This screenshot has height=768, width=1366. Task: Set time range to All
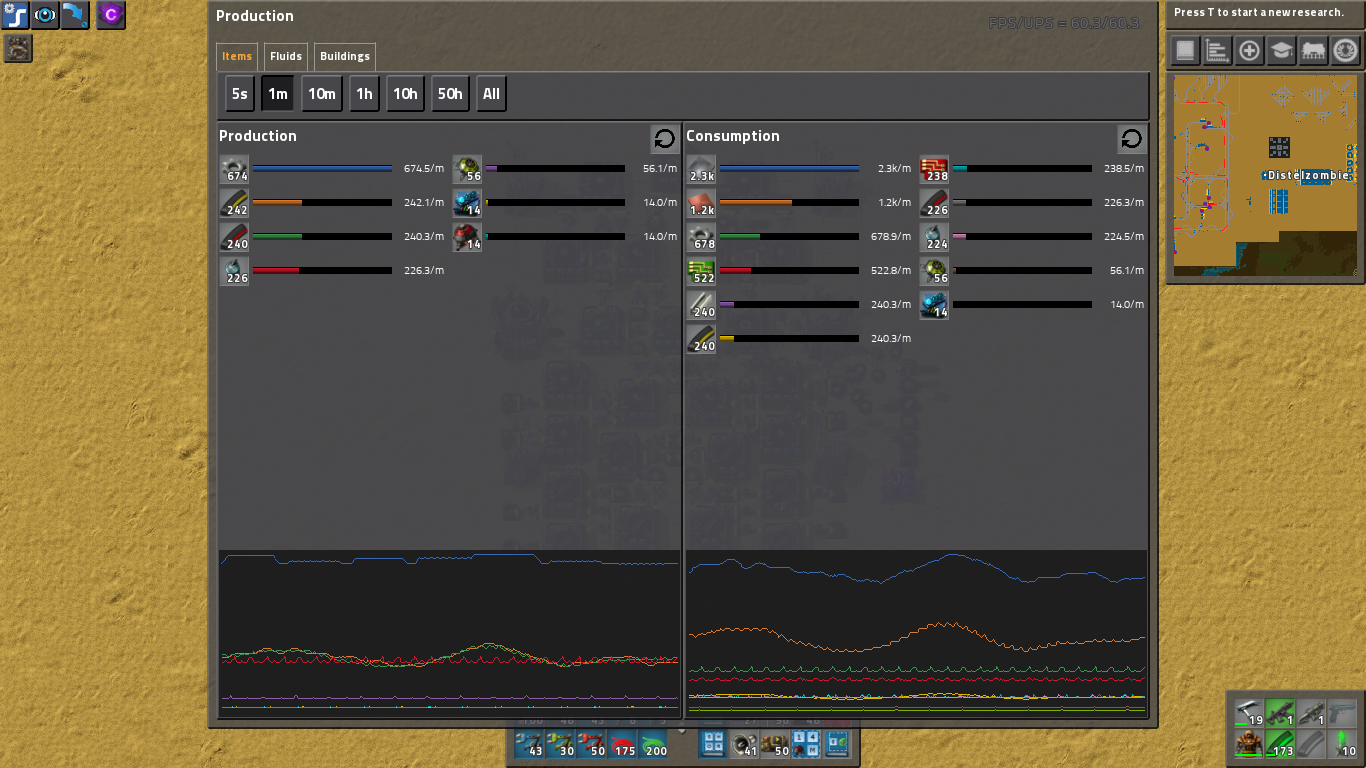tap(491, 94)
